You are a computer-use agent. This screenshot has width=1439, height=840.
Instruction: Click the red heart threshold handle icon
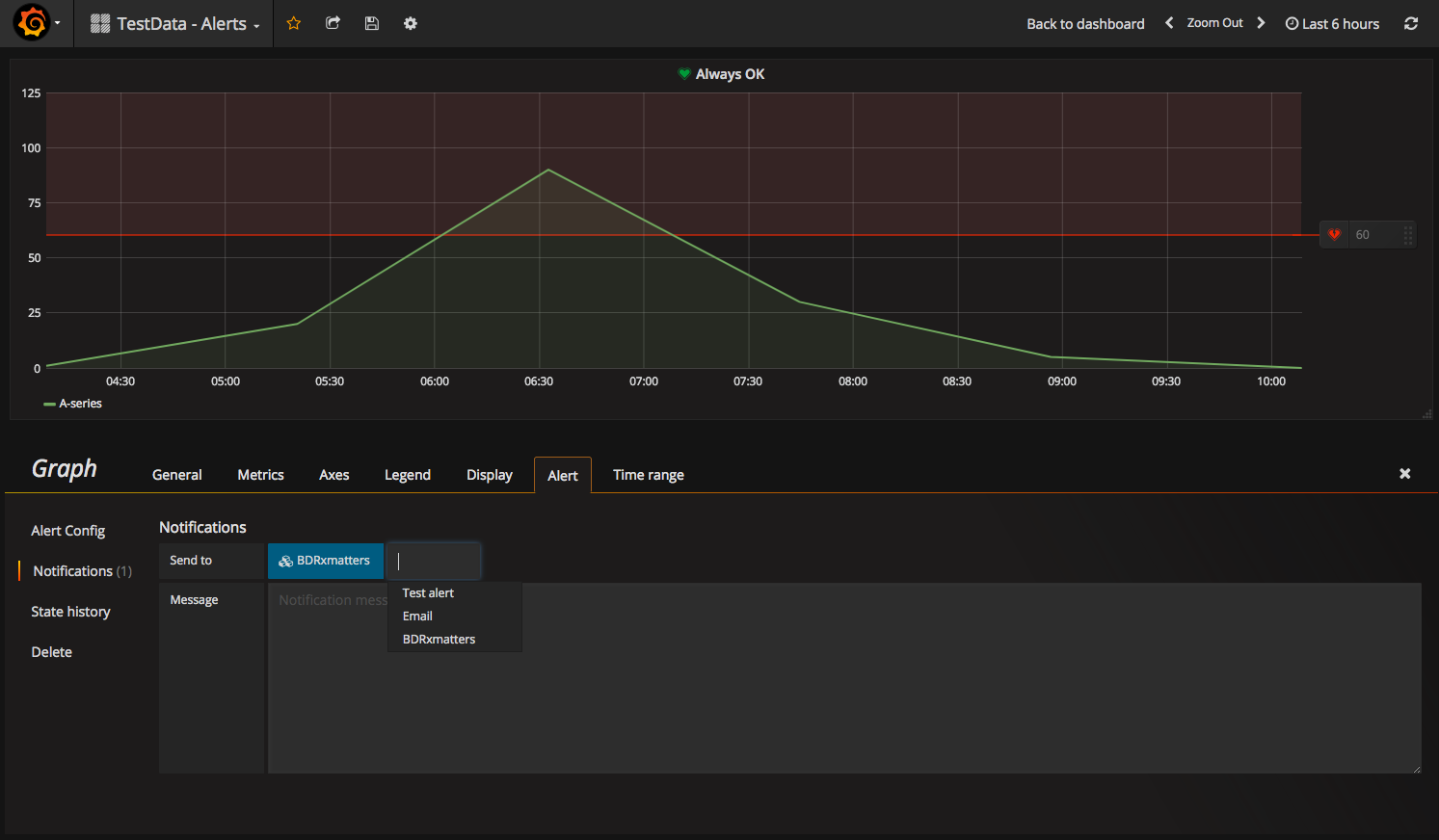[1334, 234]
